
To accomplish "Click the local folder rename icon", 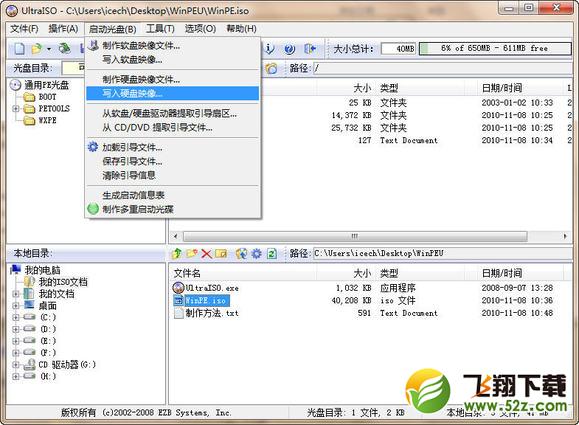I will click(x=221, y=254).
